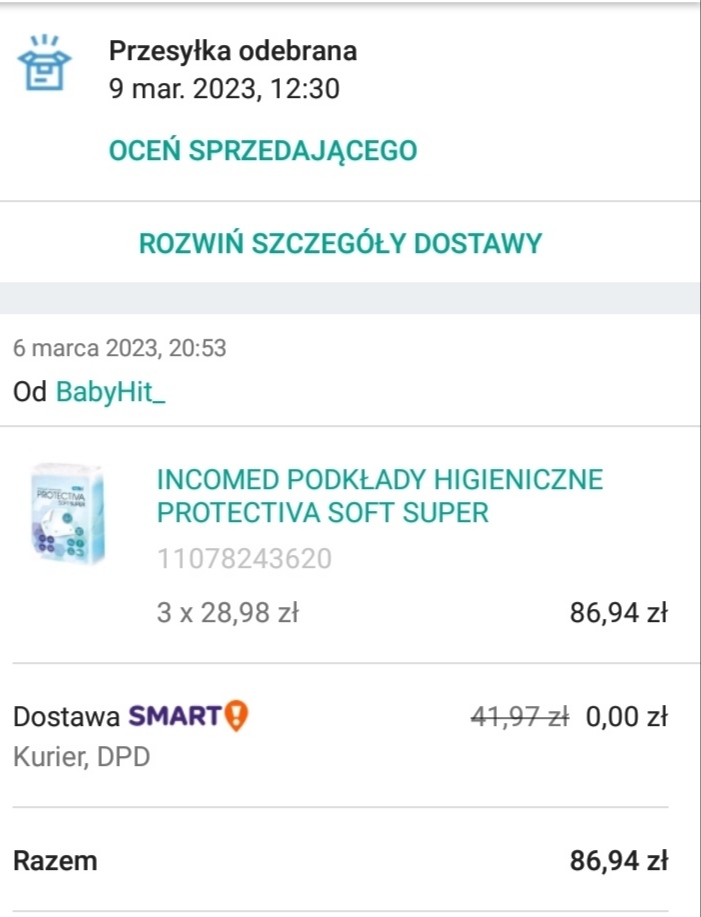Tap OCEŃ SPRZEDAJĄCEGO to rate the seller
This screenshot has width=701, height=917.
[x=262, y=151]
